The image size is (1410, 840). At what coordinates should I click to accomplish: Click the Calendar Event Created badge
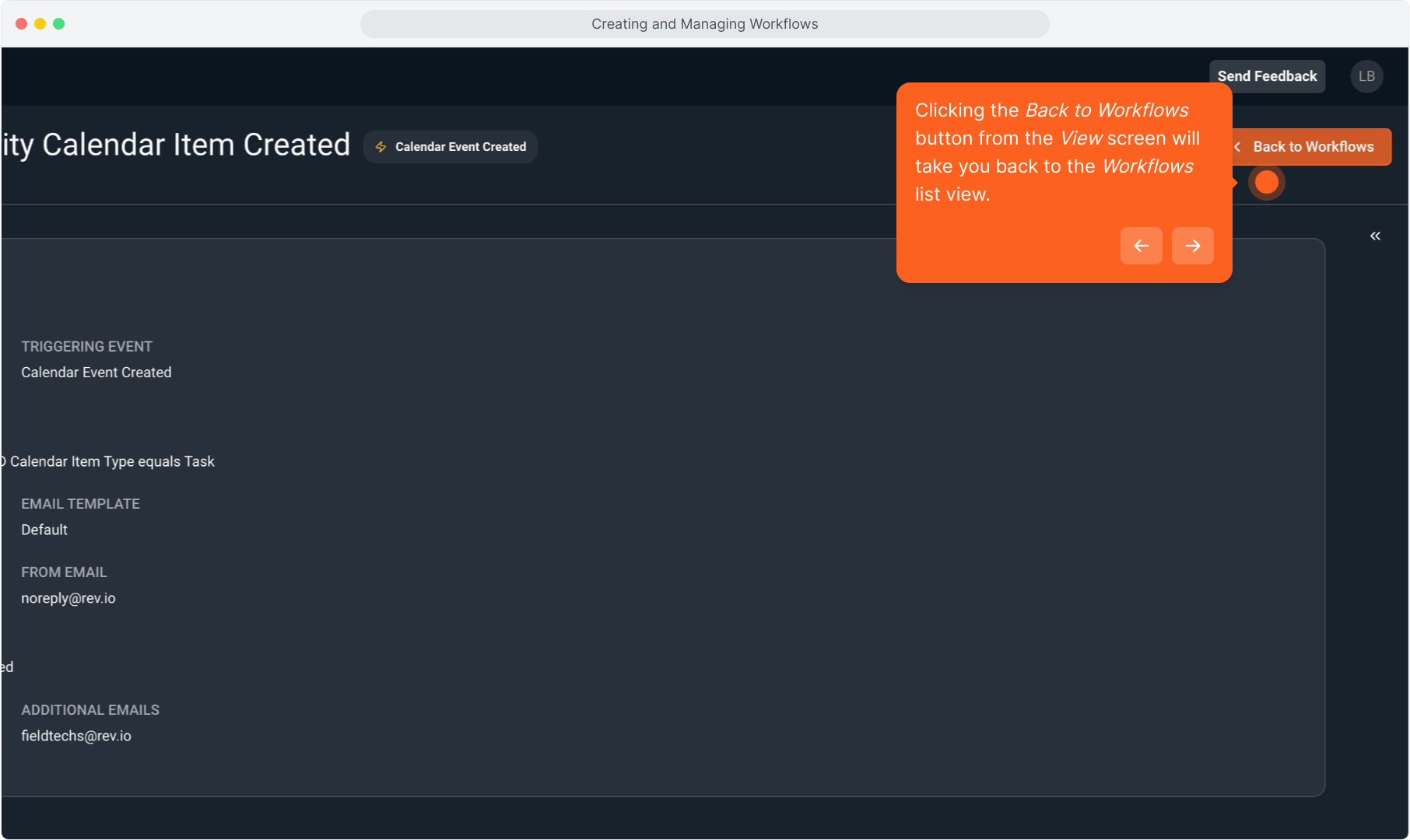click(x=451, y=147)
